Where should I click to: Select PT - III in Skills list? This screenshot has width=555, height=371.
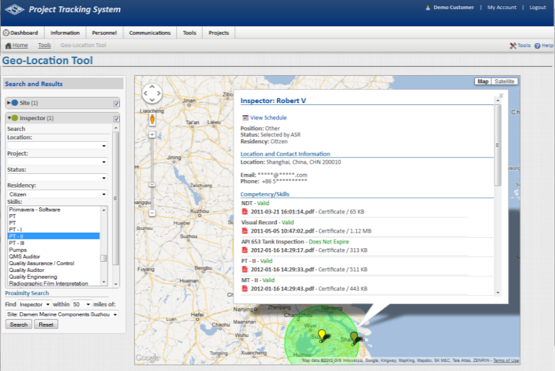(x=54, y=243)
